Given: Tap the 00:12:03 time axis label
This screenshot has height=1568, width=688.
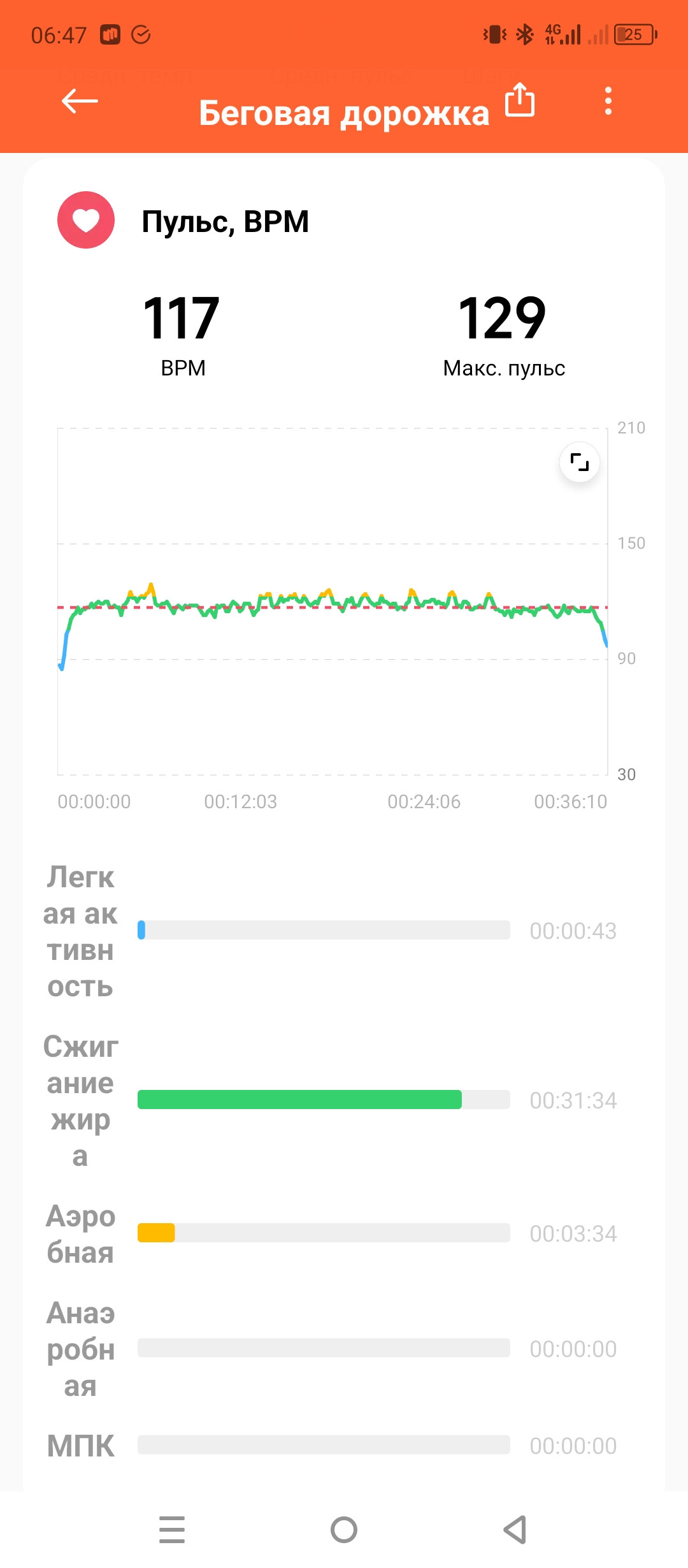Looking at the screenshot, I should click(241, 801).
